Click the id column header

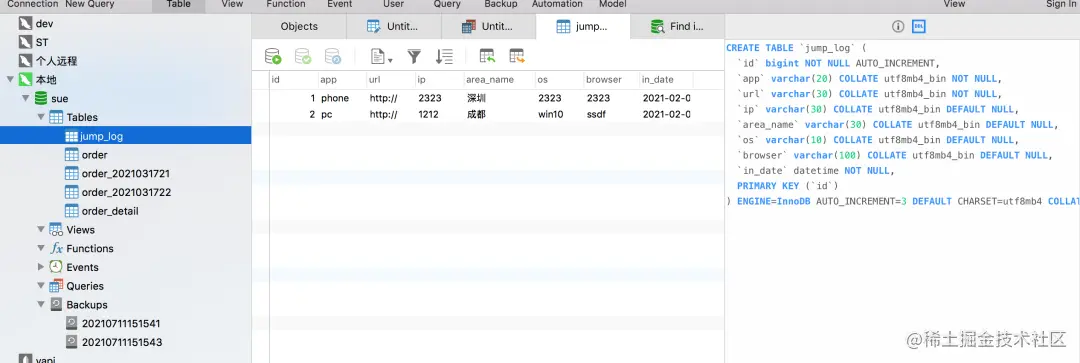click(294, 79)
